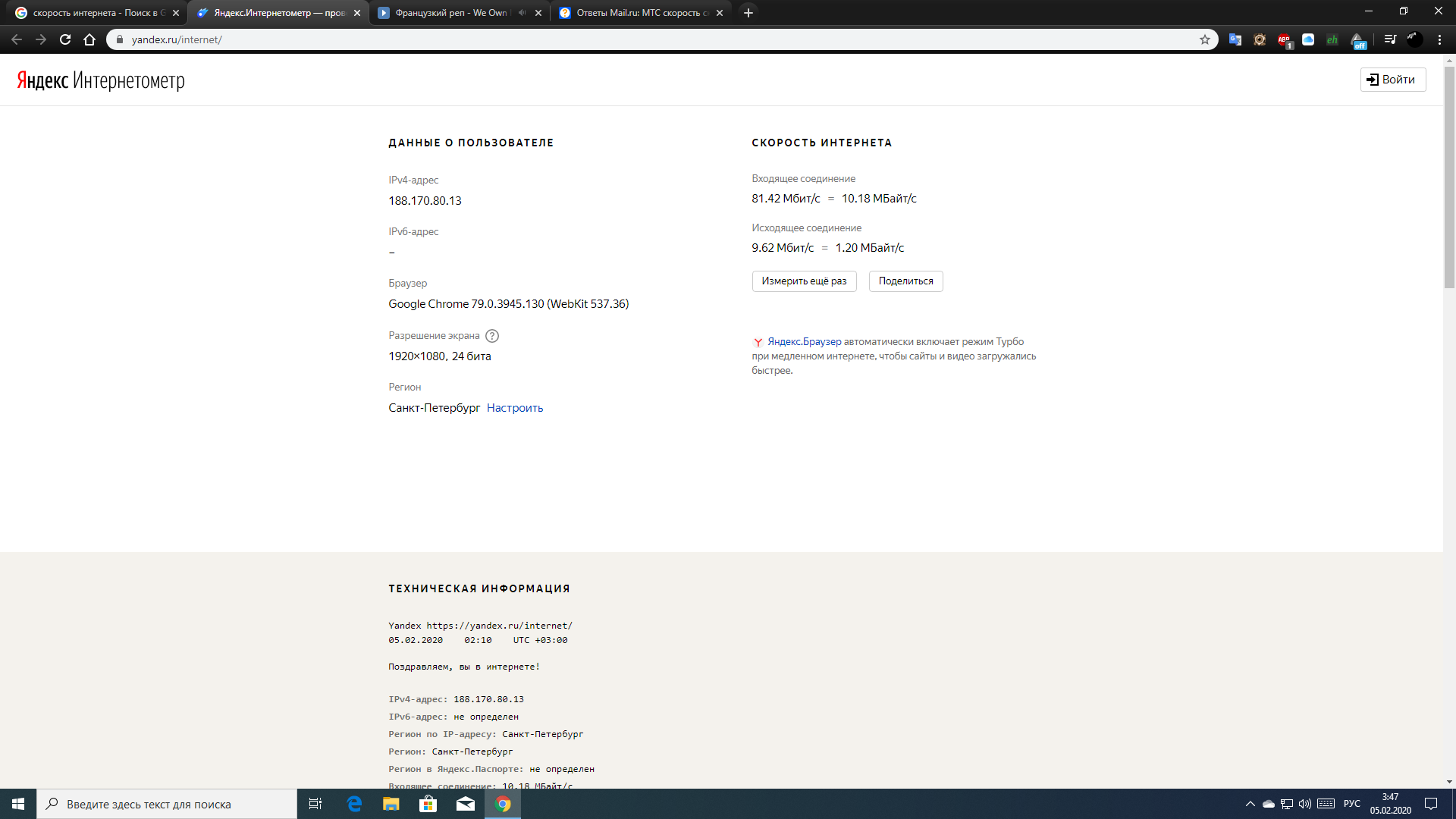Image resolution: width=1456 pixels, height=819 pixels.
Task: Open the Яндекс logo link in the header
Action: coord(42,80)
